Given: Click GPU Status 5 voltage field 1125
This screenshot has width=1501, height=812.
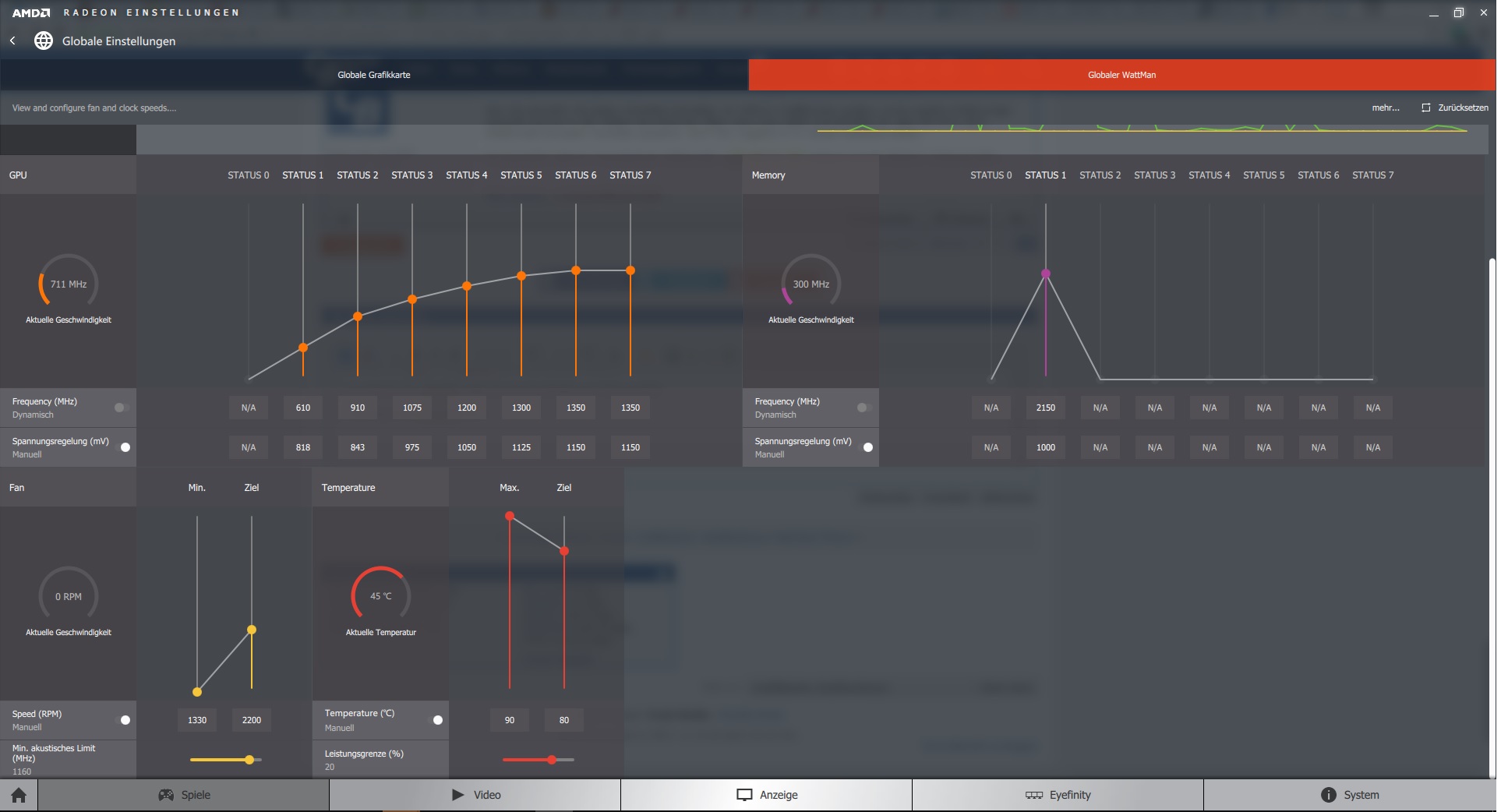Looking at the screenshot, I should coord(521,447).
